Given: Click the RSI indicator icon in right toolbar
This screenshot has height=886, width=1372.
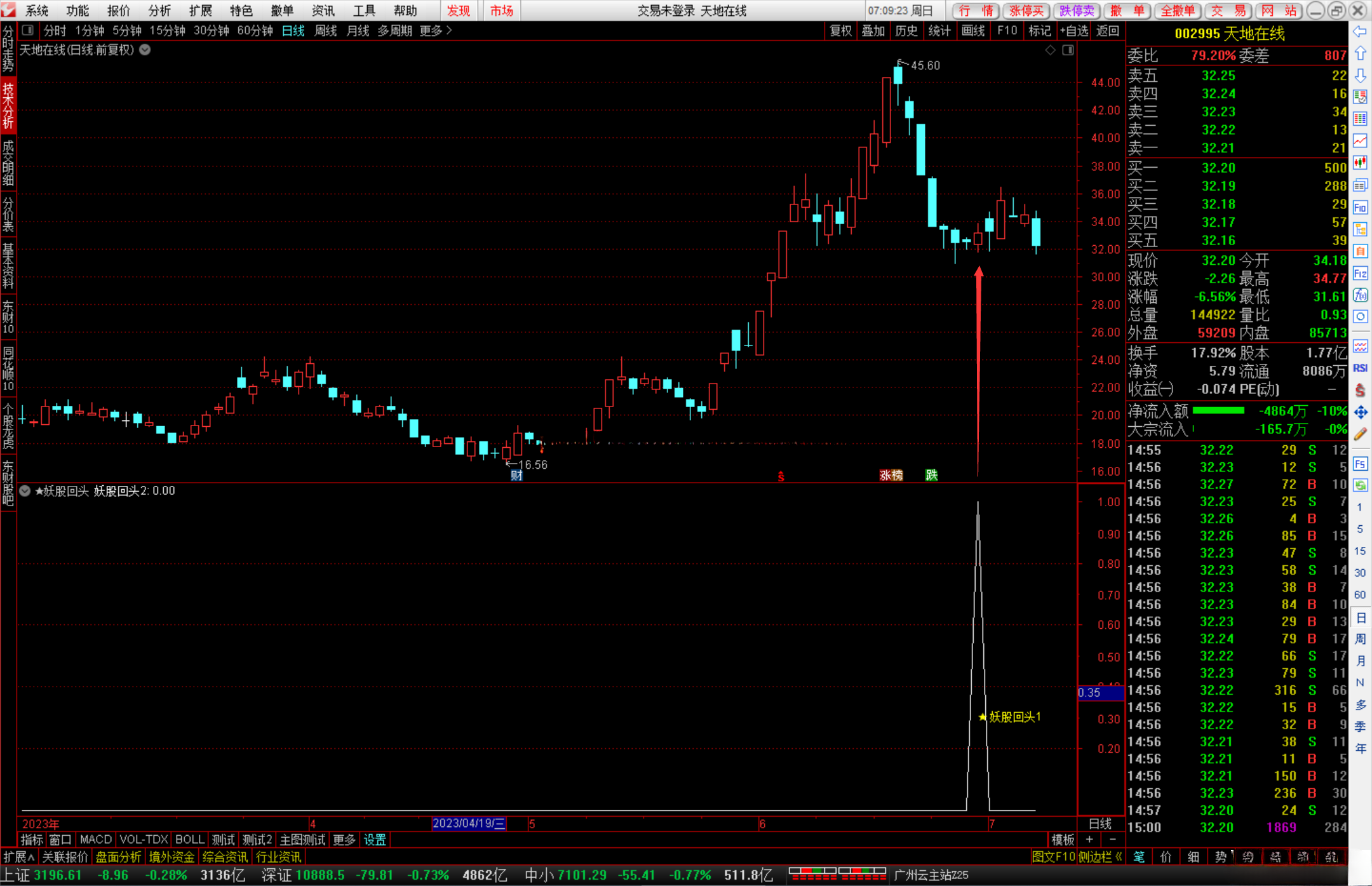Looking at the screenshot, I should [x=1360, y=368].
